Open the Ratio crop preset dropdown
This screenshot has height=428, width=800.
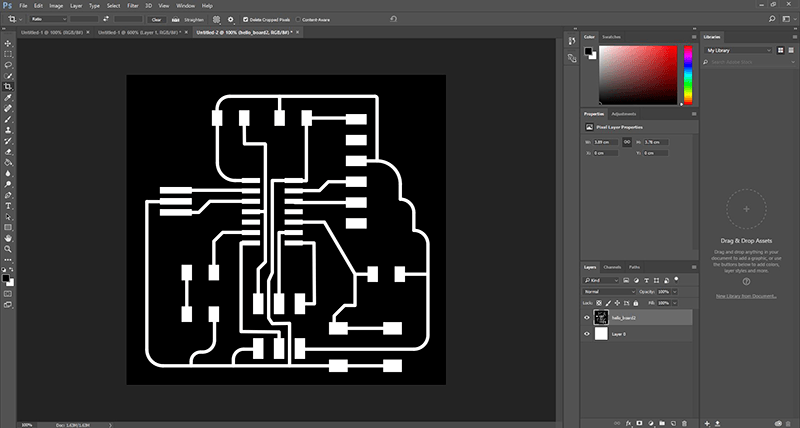47,19
